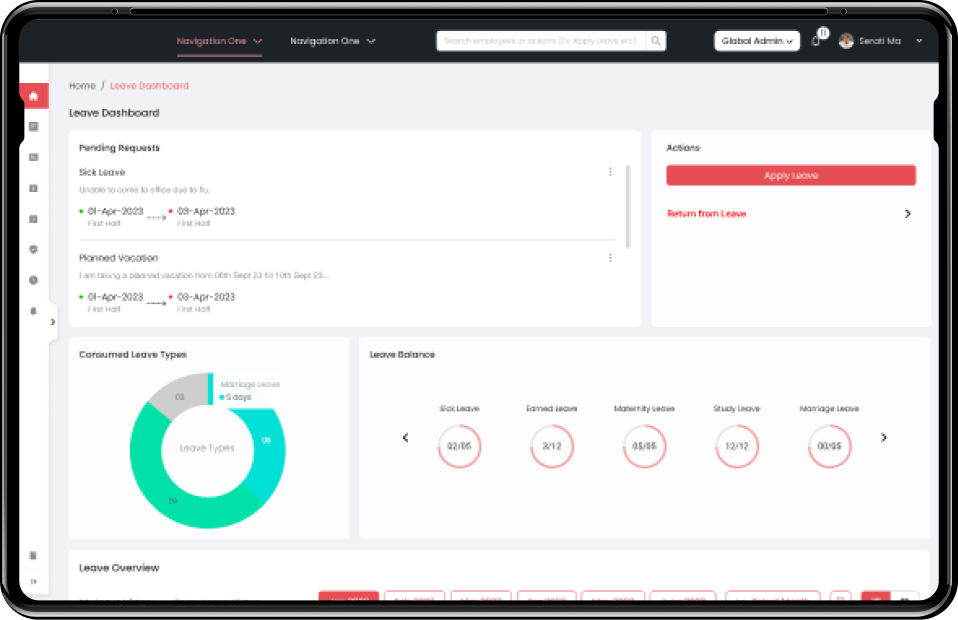Click the Sick Leave balance ring
Image resolution: width=958 pixels, height=620 pixels.
(460, 447)
